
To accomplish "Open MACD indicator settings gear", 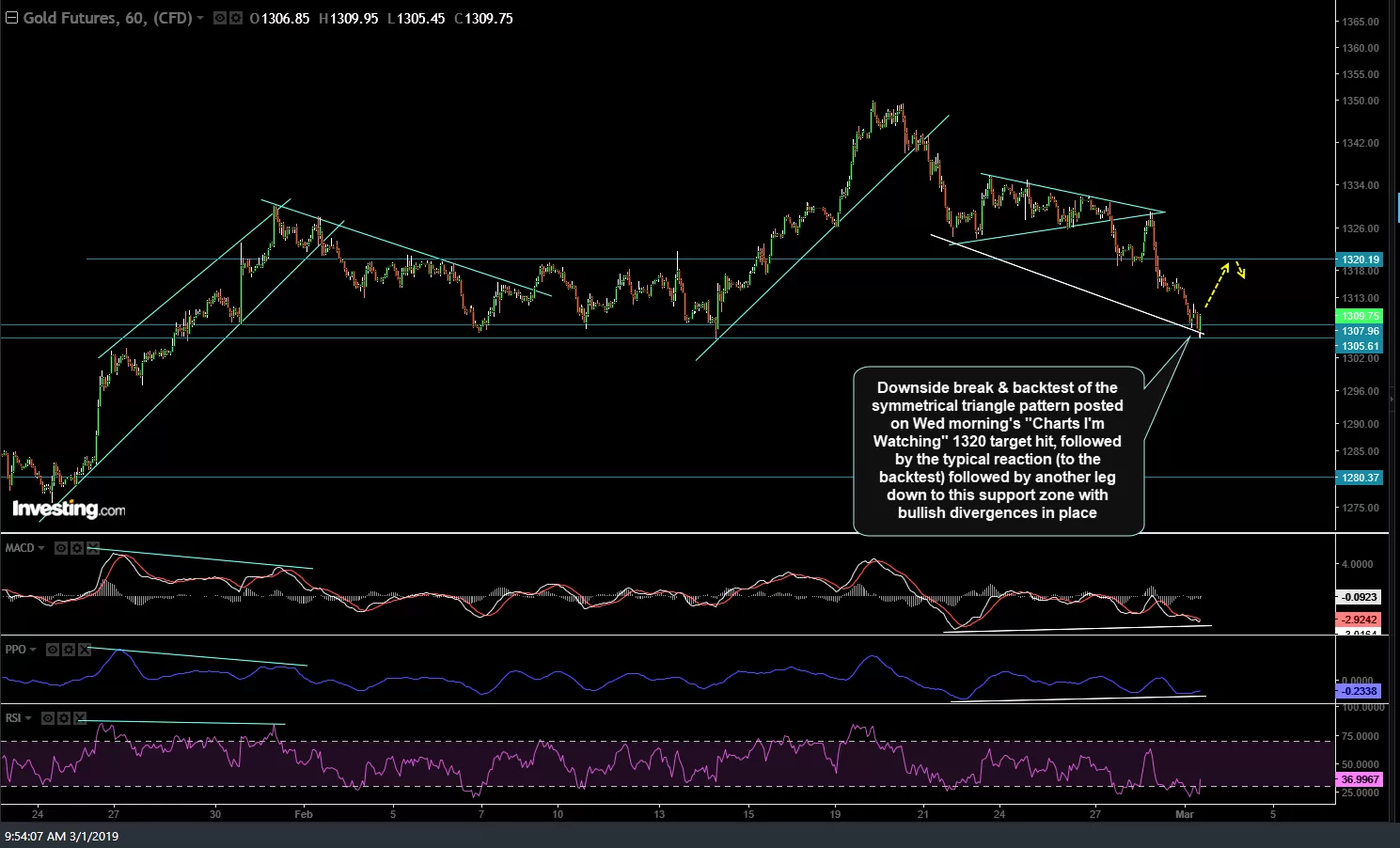I will coord(77,548).
